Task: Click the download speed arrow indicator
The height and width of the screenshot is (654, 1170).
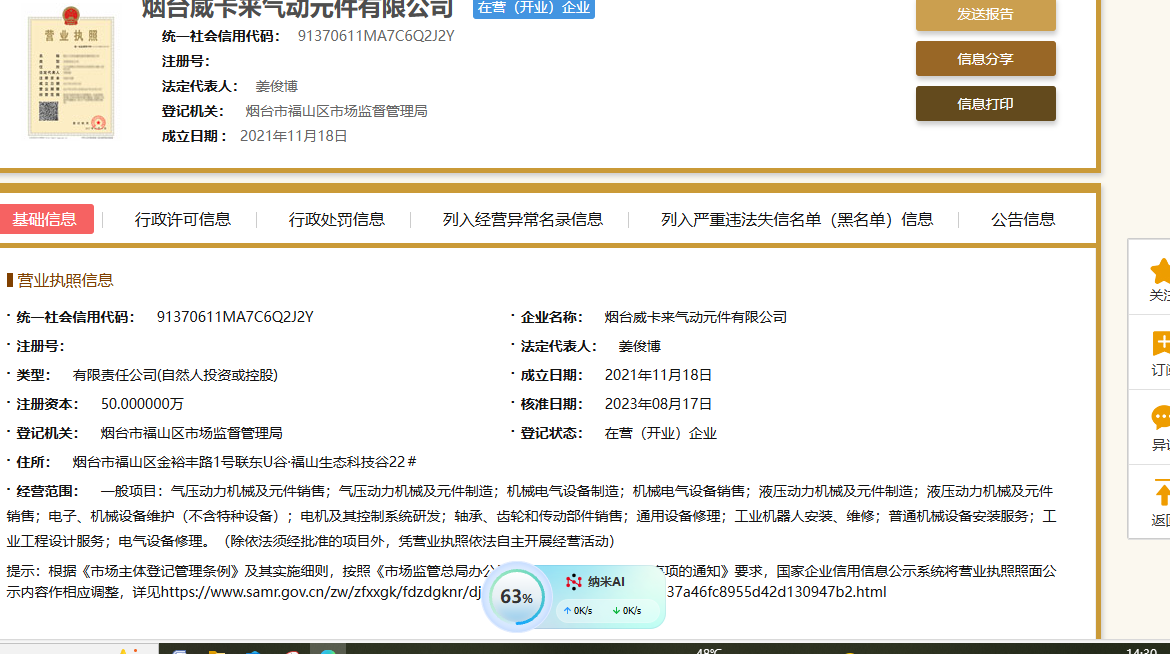Action: point(616,611)
